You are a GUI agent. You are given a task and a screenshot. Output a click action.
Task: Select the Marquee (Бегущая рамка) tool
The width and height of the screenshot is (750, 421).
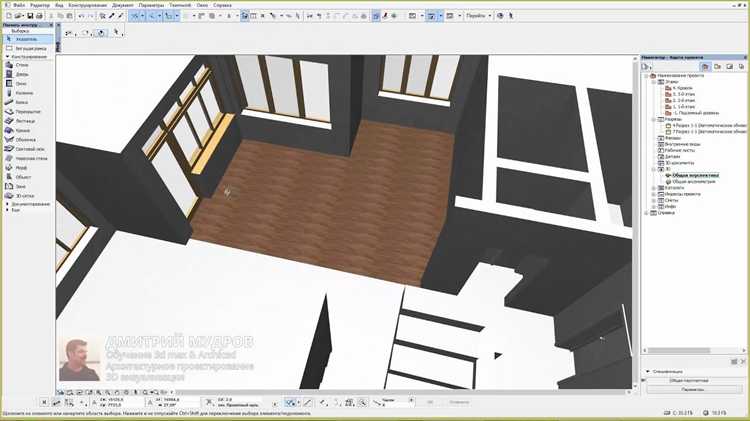coord(28,48)
